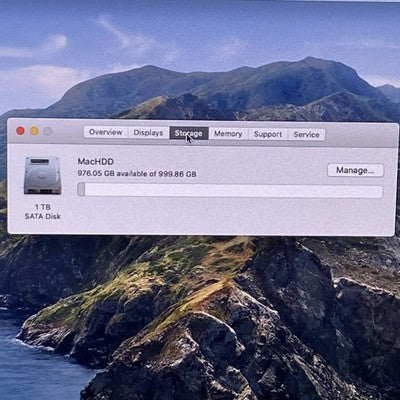Click the empty portion of storage bar

tap(233, 191)
